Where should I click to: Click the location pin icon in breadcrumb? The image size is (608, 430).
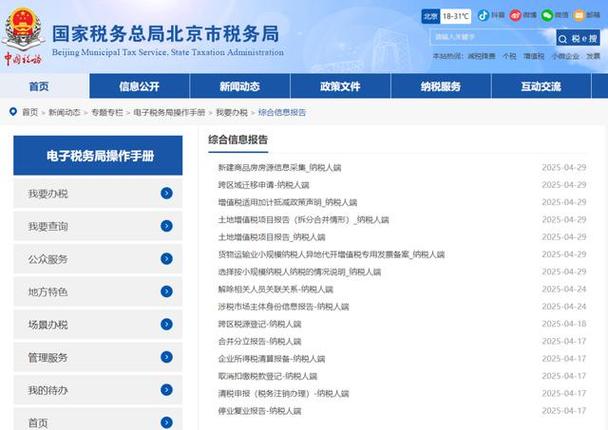pos(13,112)
